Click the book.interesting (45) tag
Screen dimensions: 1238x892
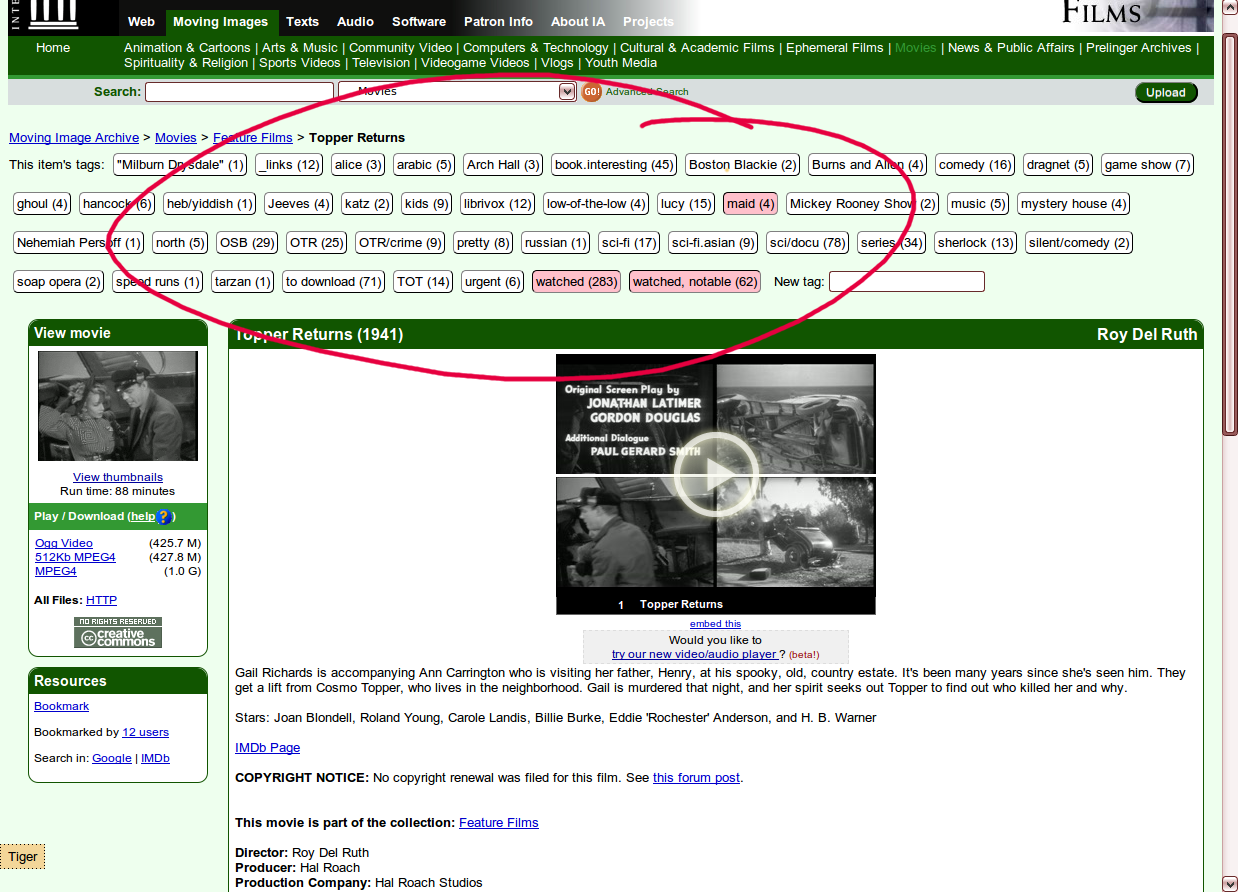pyautogui.click(x=614, y=165)
